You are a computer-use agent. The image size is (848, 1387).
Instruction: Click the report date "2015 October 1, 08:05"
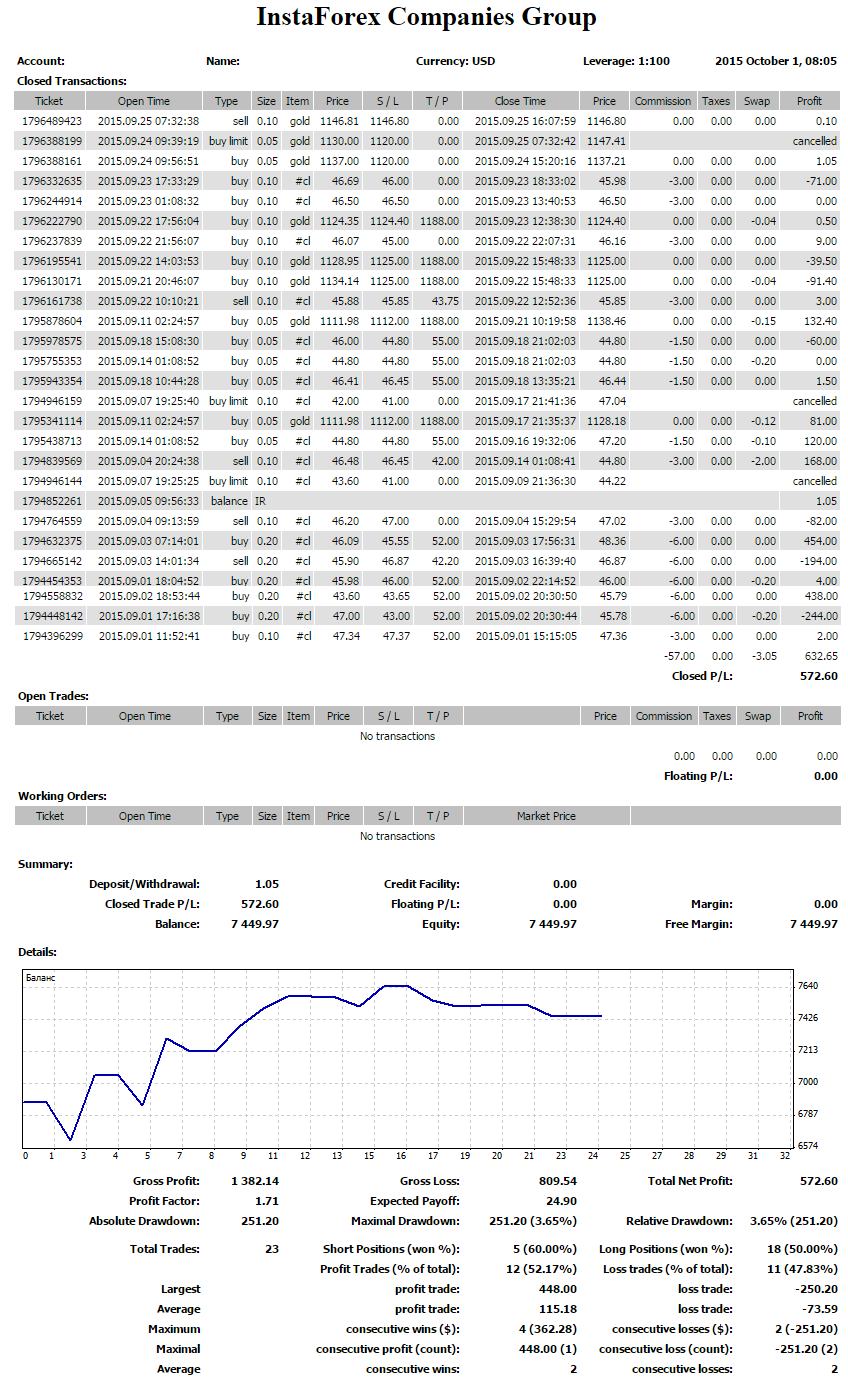click(776, 61)
